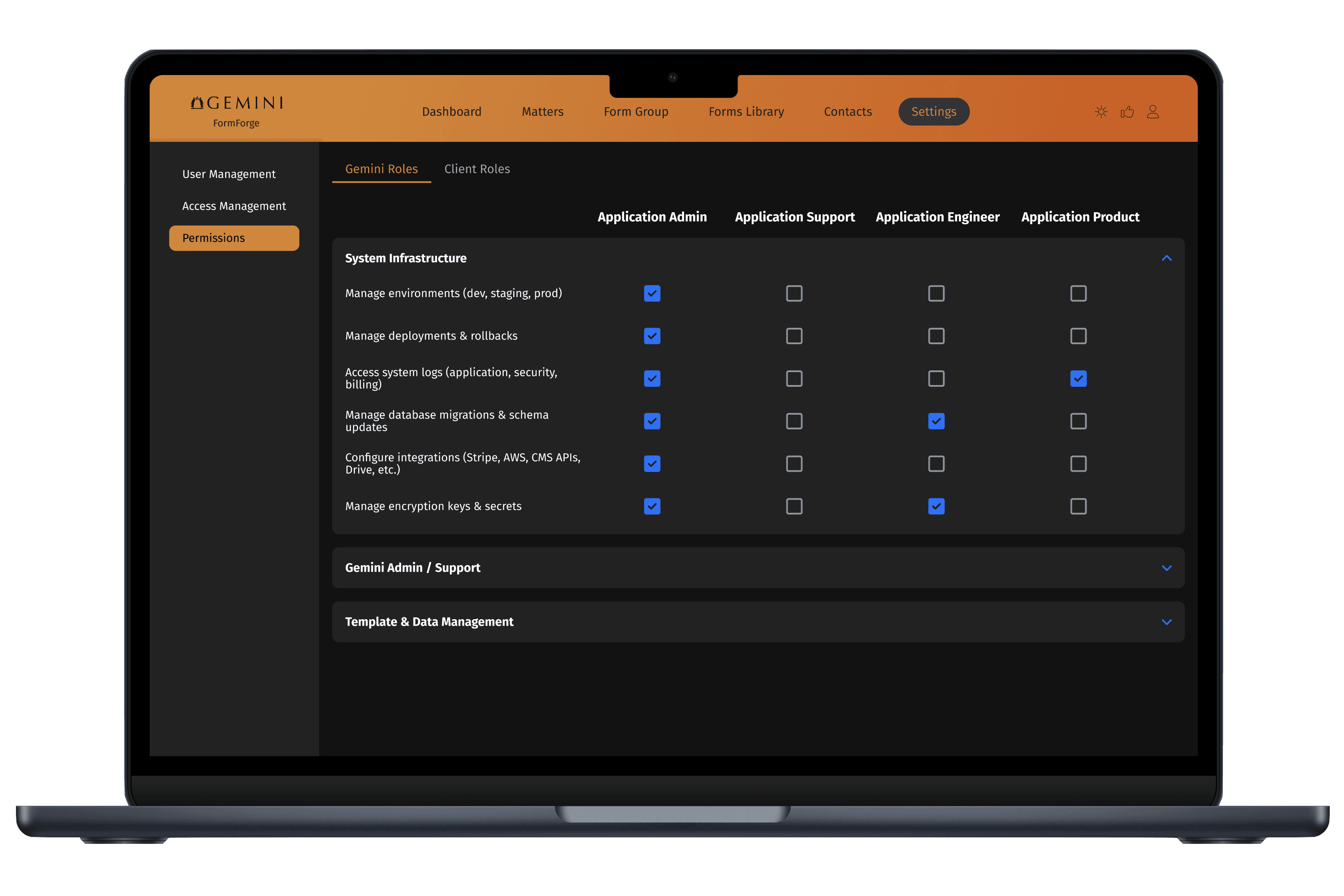1344x896 pixels.
Task: Click the Gemini FormForge logo
Action: tap(237, 111)
